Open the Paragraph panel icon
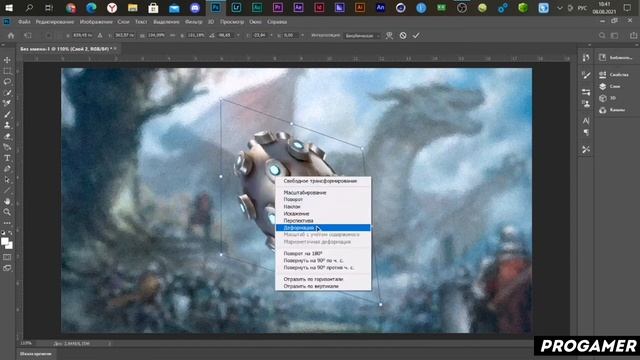The image size is (640, 360). 586,132
